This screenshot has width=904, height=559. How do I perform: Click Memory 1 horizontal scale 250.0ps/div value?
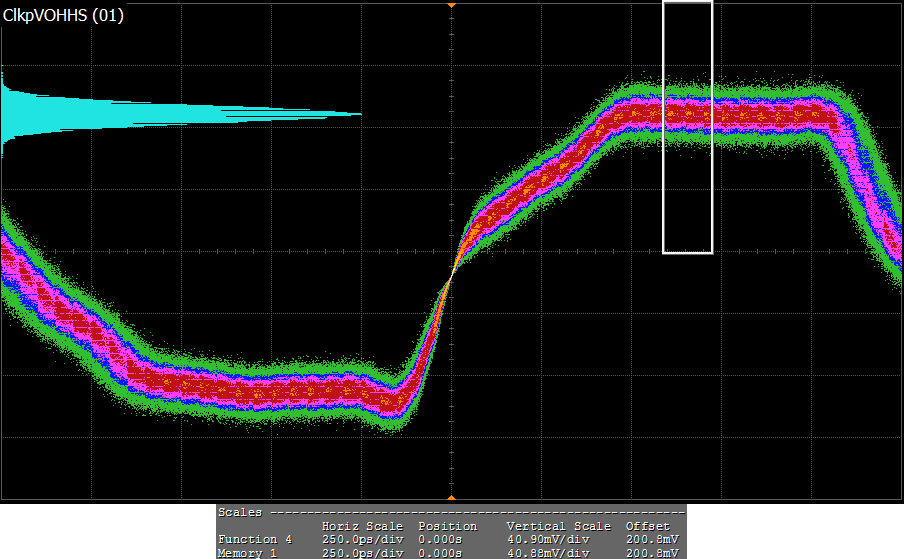tap(362, 552)
